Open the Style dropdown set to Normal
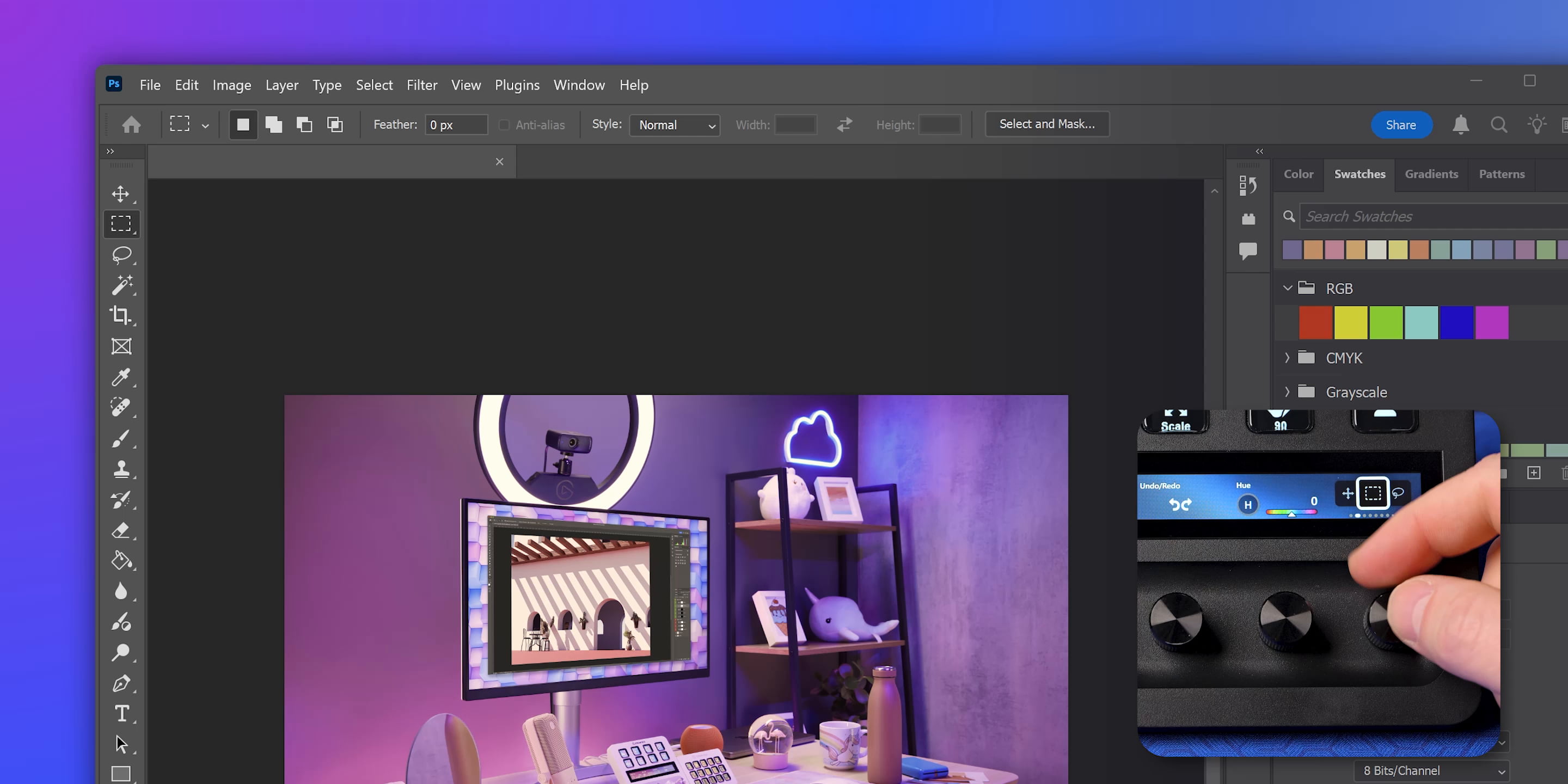 [675, 125]
